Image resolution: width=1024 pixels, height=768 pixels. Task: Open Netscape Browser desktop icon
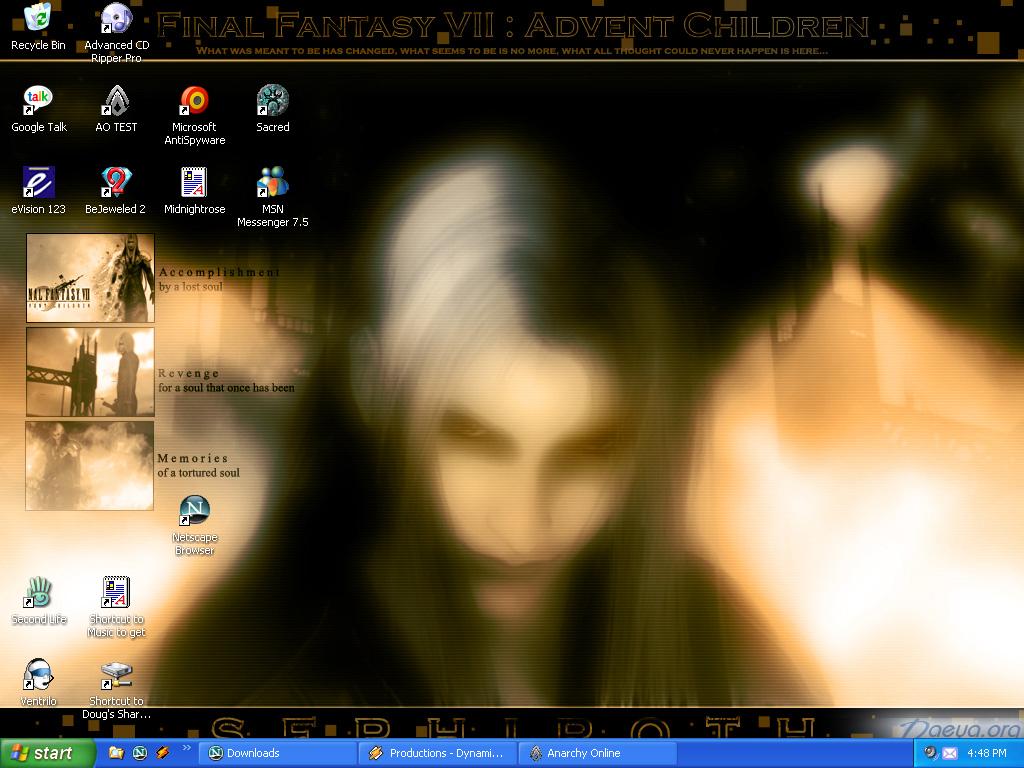194,511
